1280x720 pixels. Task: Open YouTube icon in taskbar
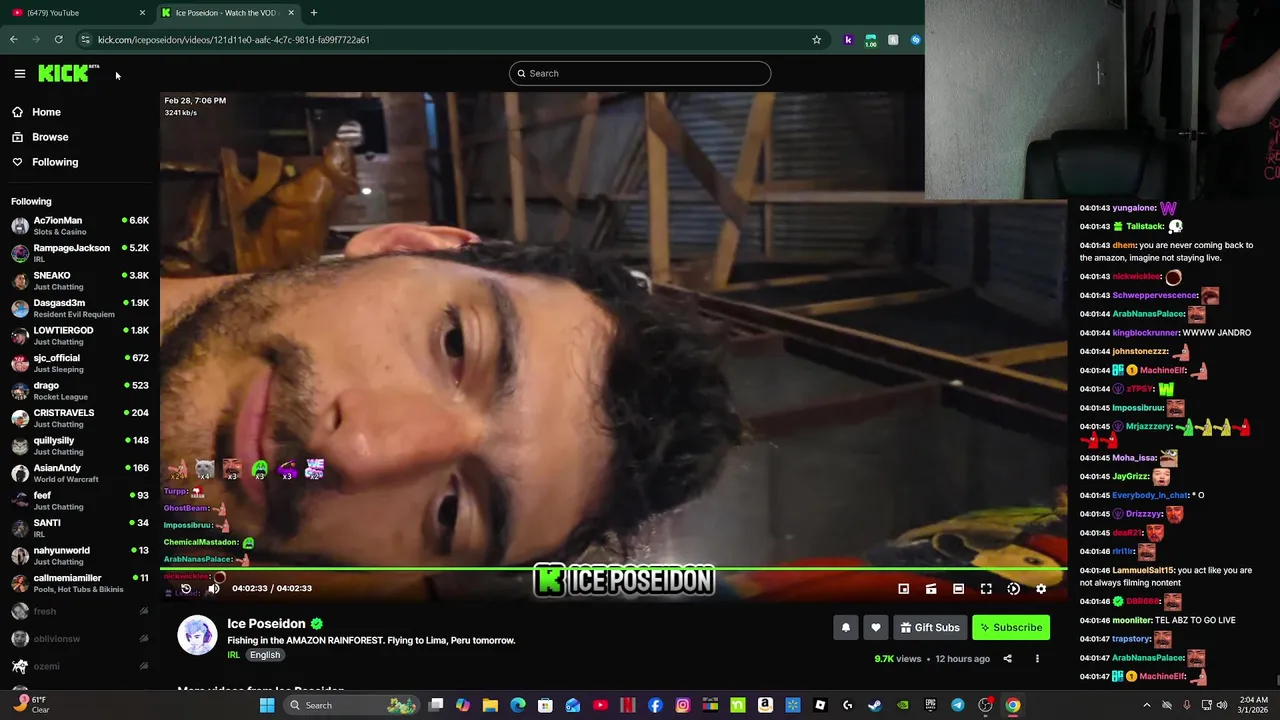pyautogui.click(x=600, y=705)
